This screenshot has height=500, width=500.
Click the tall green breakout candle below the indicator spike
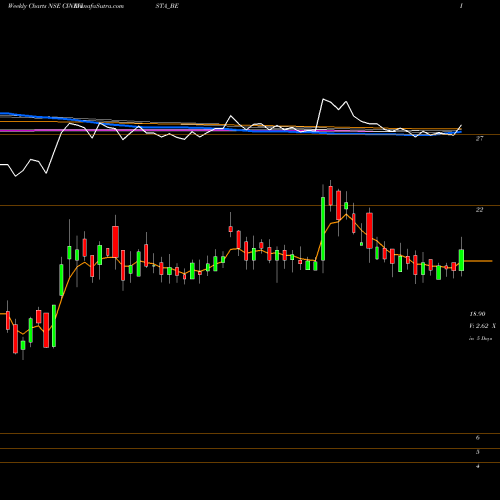click(323, 229)
